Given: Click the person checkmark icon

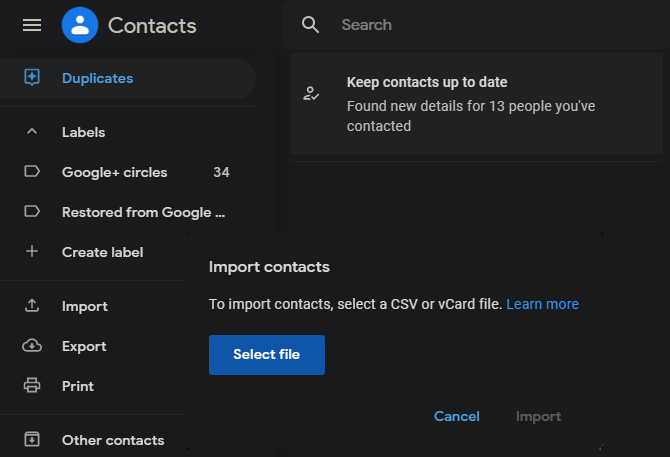Looking at the screenshot, I should tap(311, 93).
